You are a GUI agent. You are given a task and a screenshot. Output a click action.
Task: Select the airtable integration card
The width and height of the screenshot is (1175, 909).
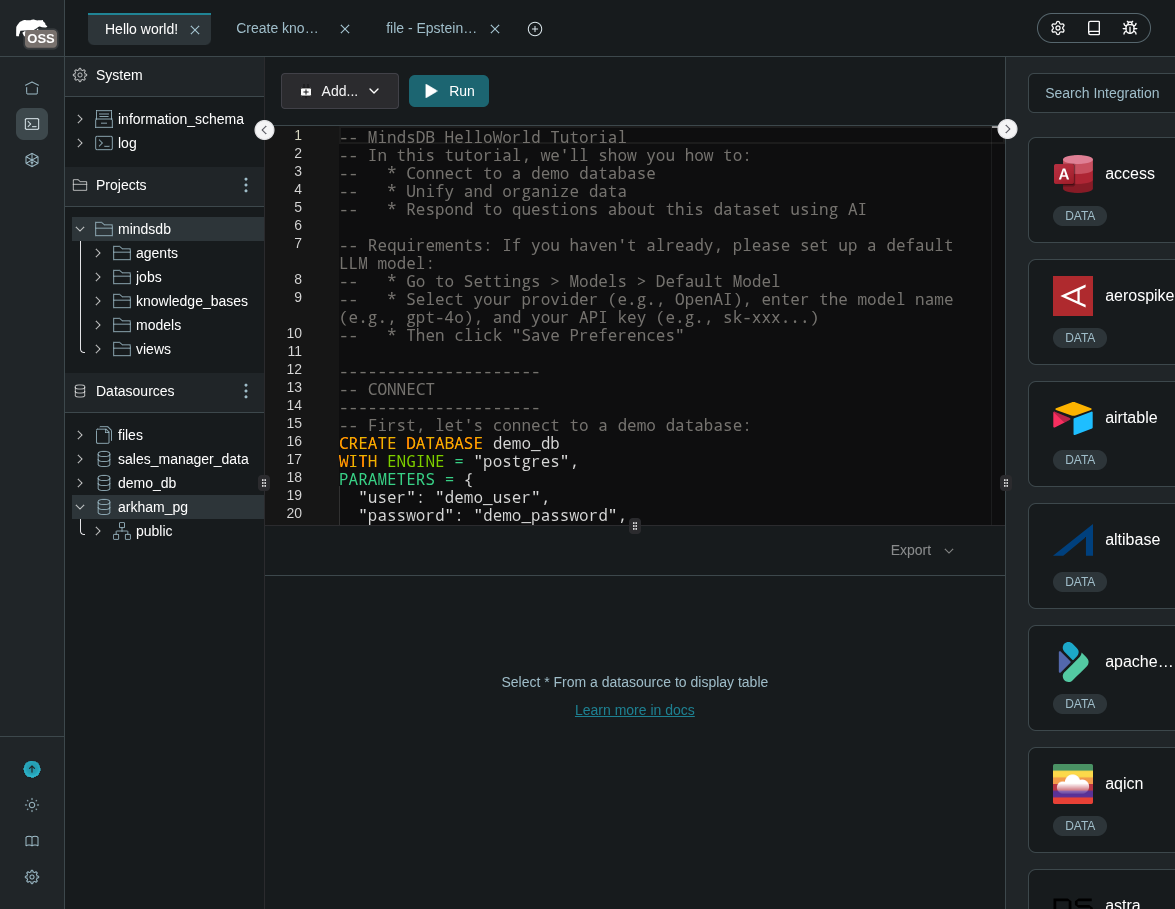(1102, 434)
